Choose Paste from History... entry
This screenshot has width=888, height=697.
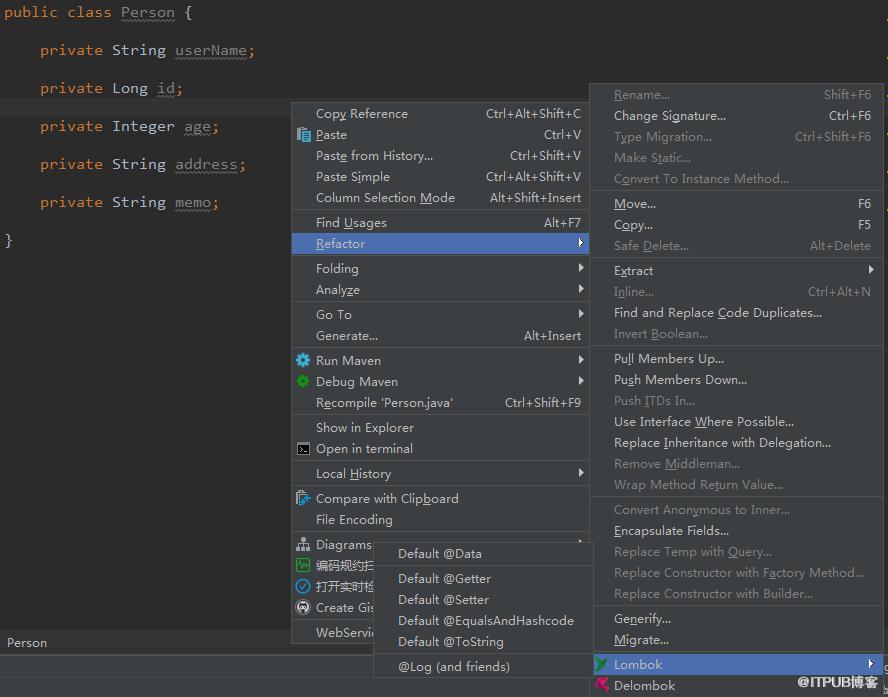pos(440,156)
